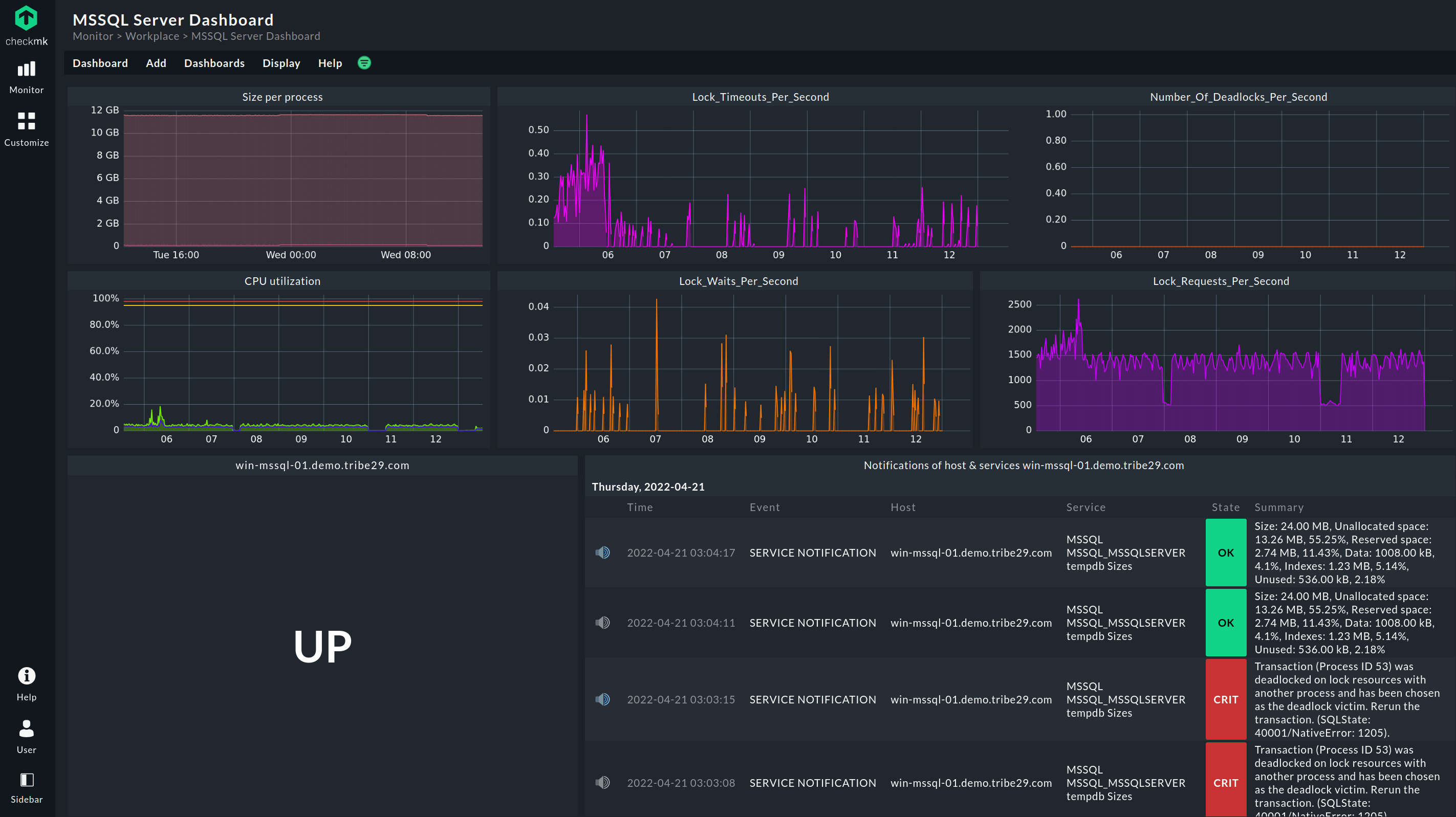
Task: Open the Help sidebar item
Action: point(26,683)
